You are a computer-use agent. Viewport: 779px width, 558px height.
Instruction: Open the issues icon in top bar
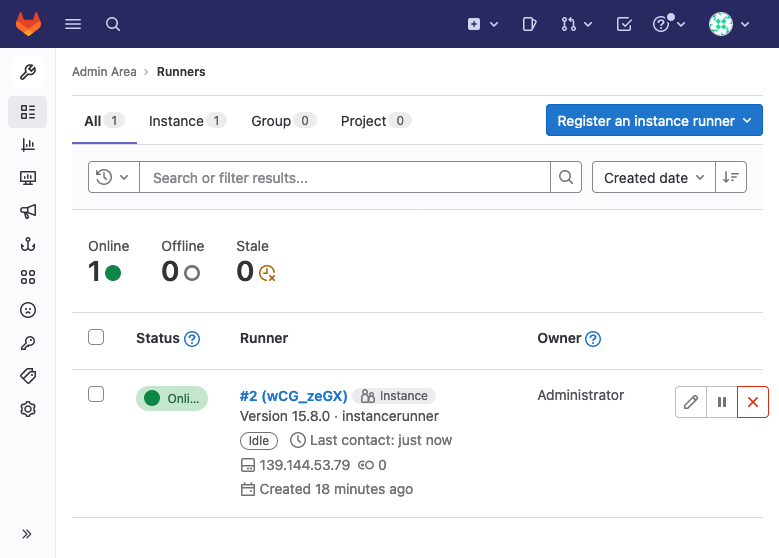click(x=530, y=24)
